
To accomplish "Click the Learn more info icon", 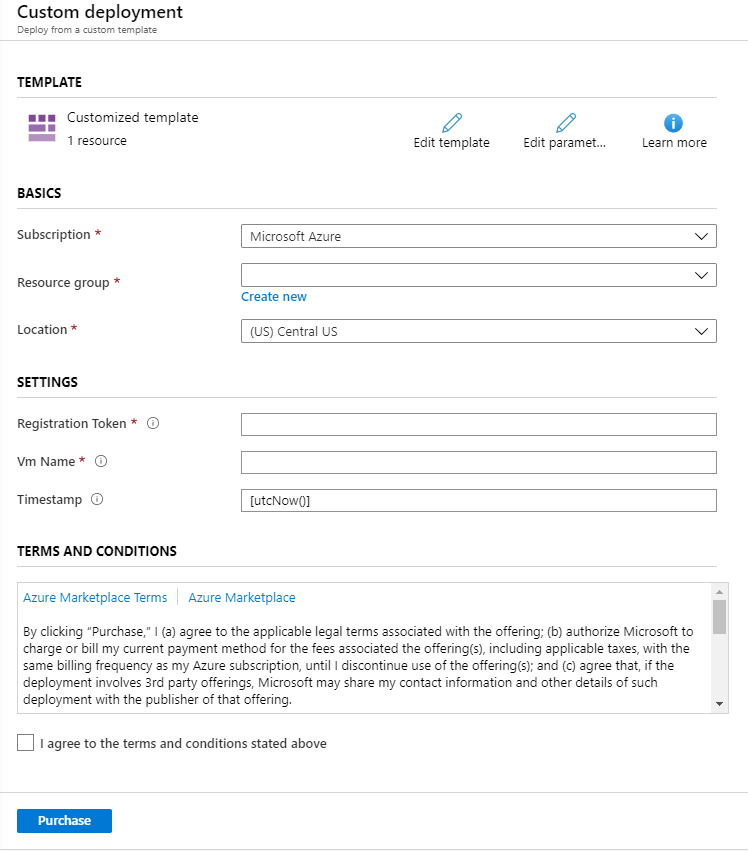I will [x=674, y=123].
